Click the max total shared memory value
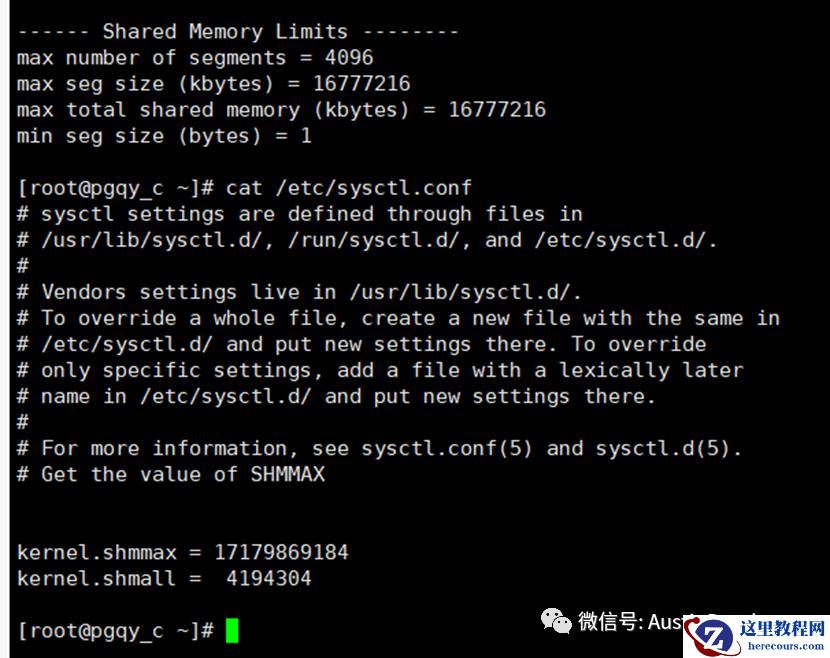830x658 pixels. [497, 110]
